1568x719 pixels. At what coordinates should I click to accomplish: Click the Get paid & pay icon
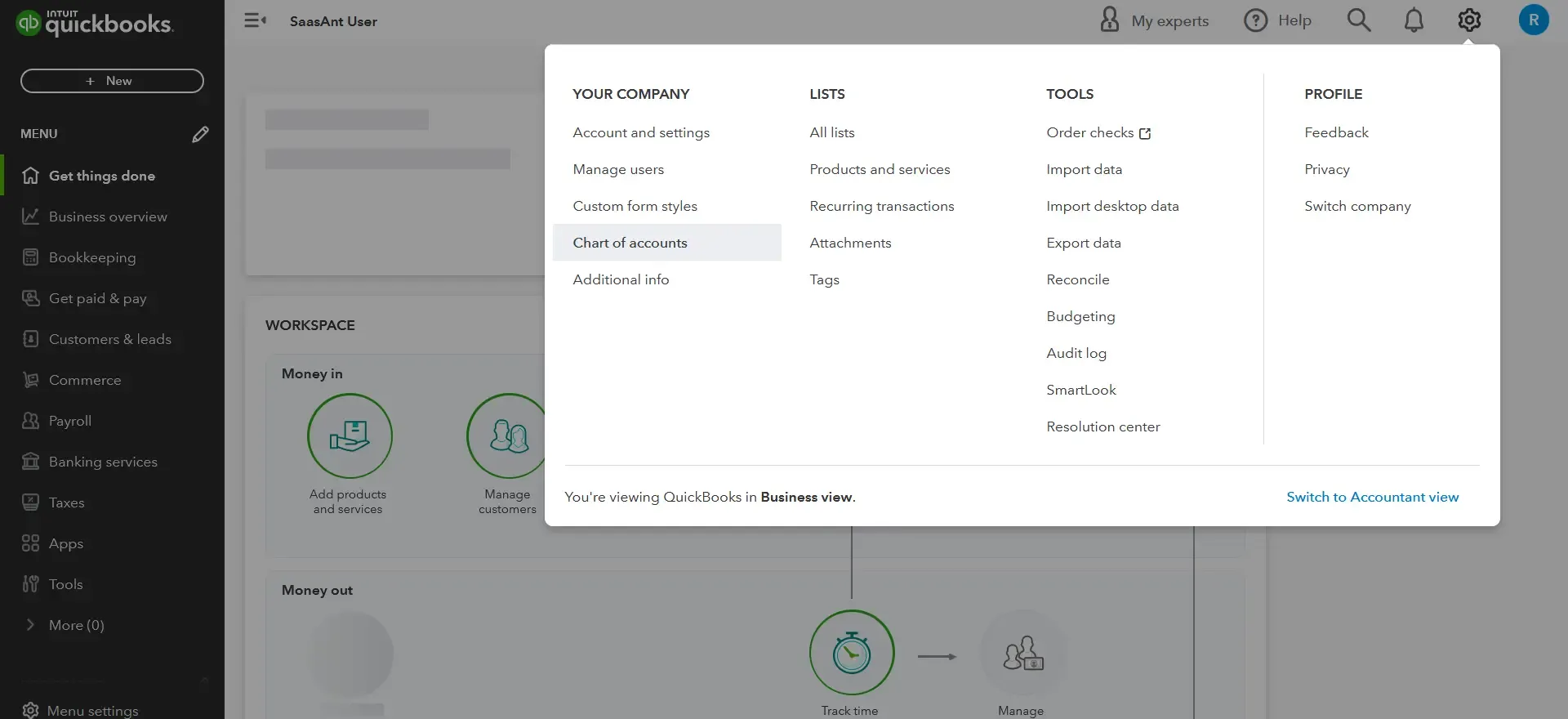[x=30, y=298]
